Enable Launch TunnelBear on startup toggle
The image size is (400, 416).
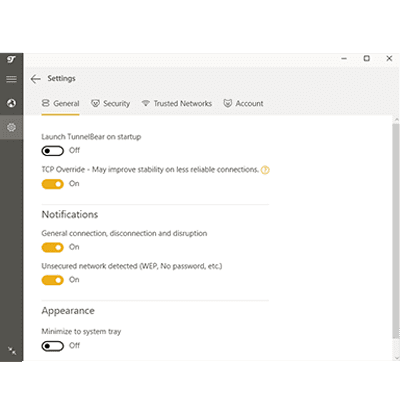click(x=53, y=151)
